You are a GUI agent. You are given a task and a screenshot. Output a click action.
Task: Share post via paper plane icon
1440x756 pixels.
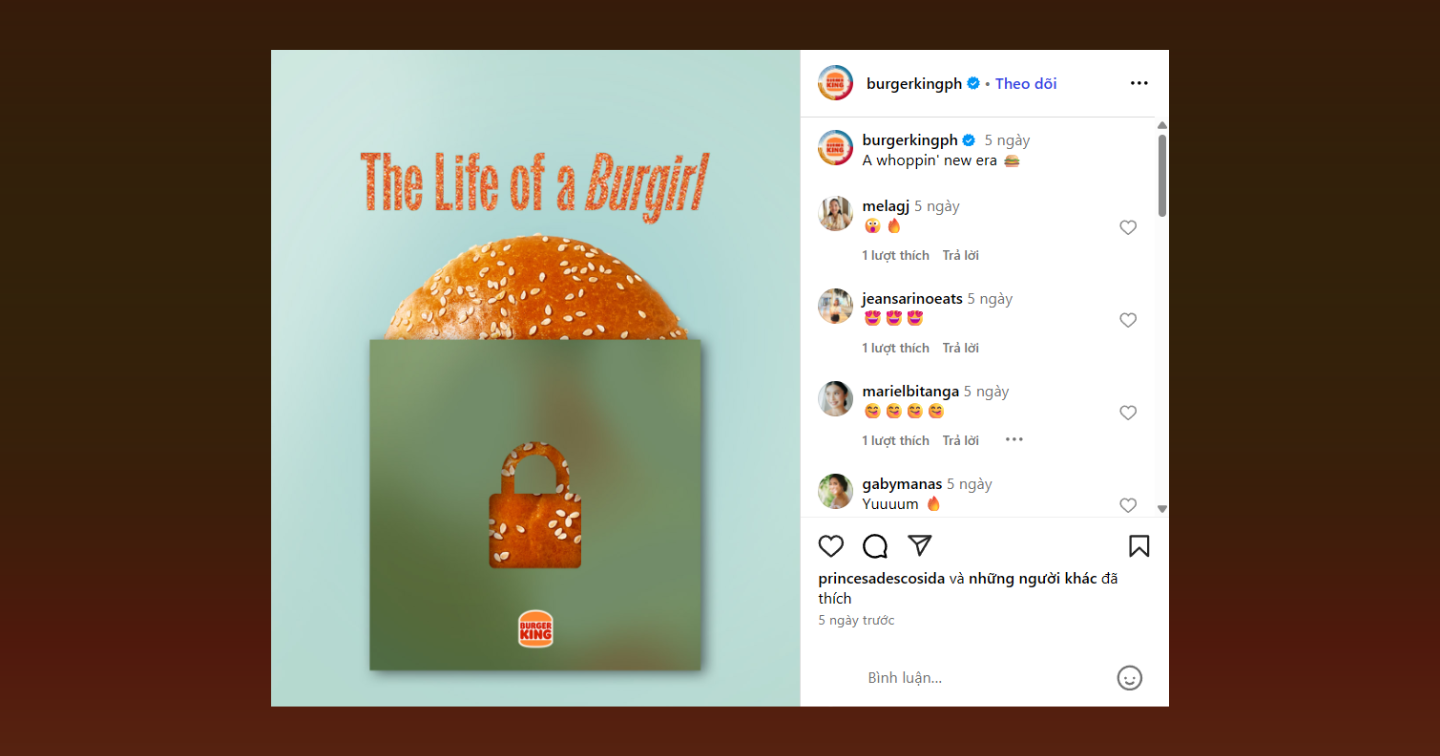point(920,545)
